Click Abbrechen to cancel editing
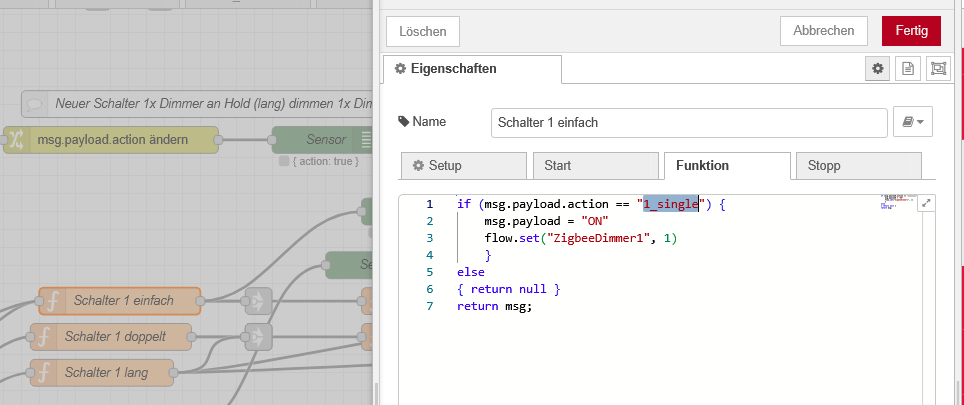Viewport: 964px width, 405px height. pyautogui.click(x=823, y=30)
